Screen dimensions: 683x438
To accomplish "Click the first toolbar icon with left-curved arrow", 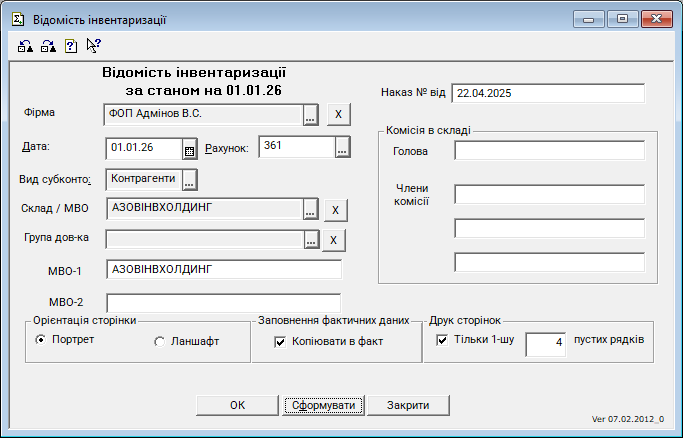I will pos(26,45).
